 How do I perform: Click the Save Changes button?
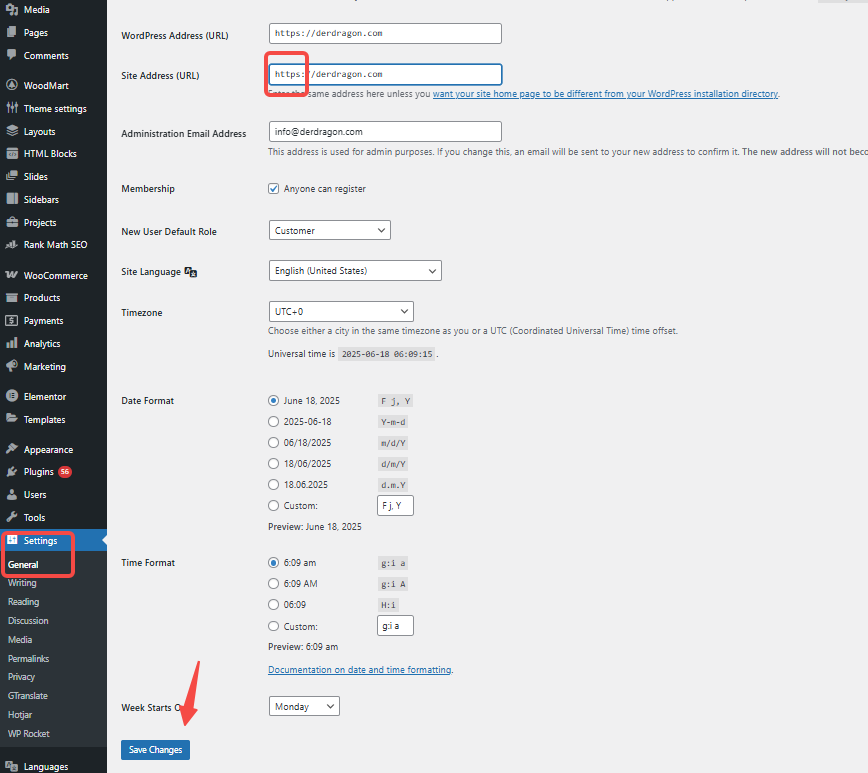(155, 749)
